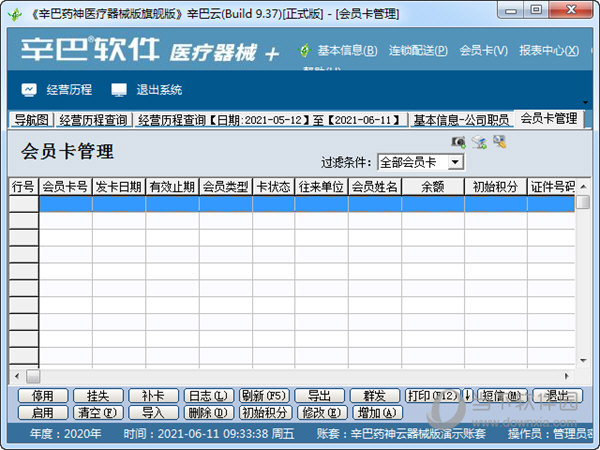The height and width of the screenshot is (450, 600).
Task: Click the app logo in the title bar
Action: 15,15
